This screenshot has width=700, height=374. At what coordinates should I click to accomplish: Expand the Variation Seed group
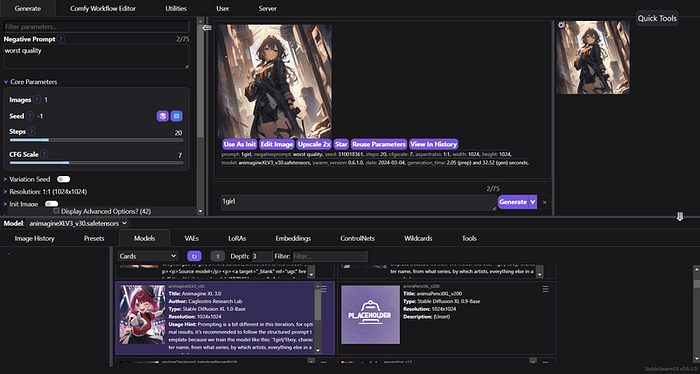point(5,179)
